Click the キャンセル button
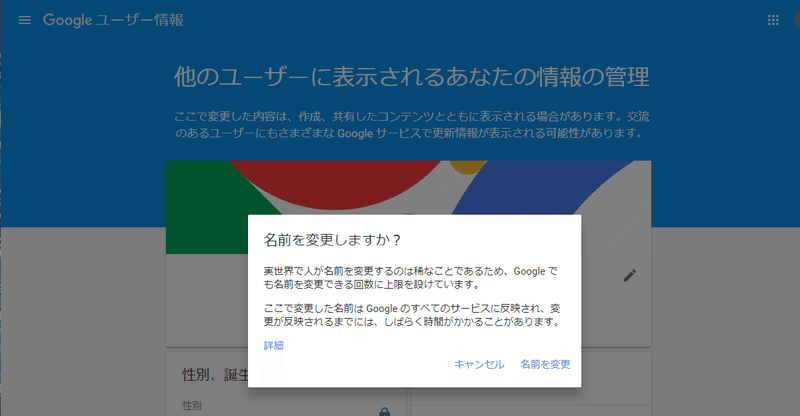This screenshot has width=800, height=416. (479, 364)
